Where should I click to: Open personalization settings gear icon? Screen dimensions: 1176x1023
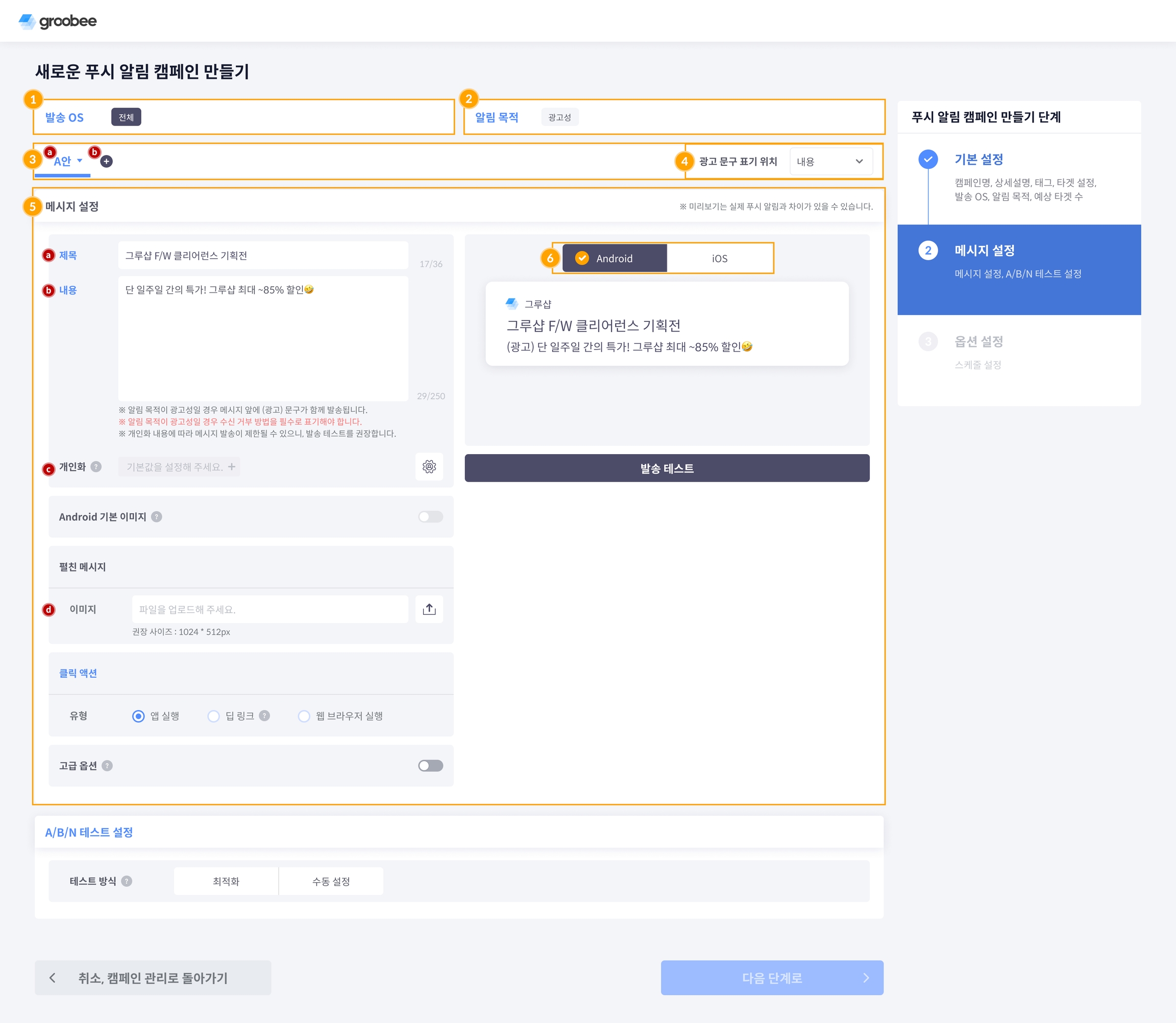[429, 466]
